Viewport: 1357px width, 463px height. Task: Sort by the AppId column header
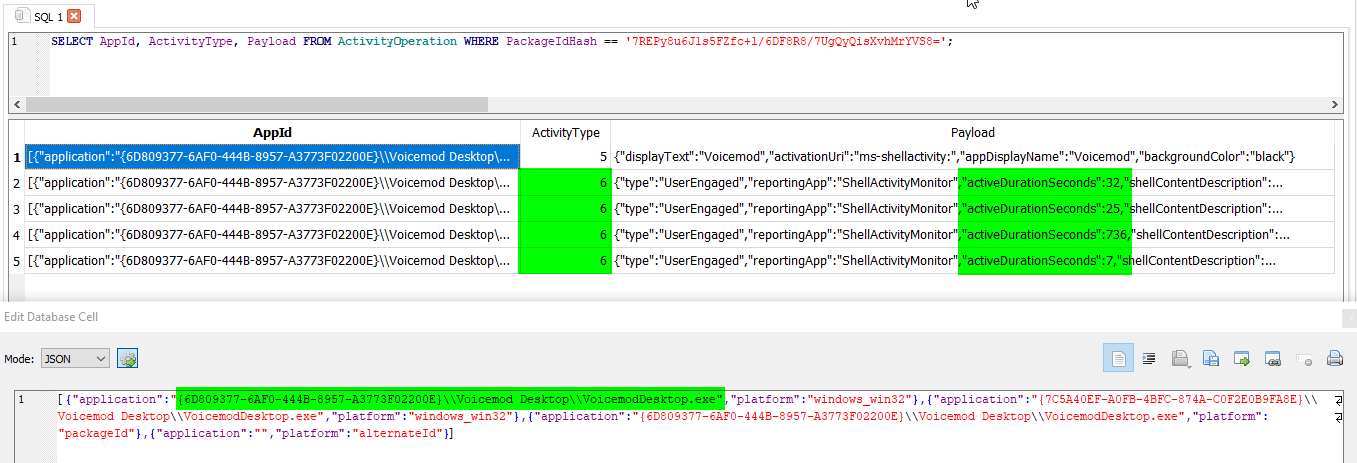[272, 132]
